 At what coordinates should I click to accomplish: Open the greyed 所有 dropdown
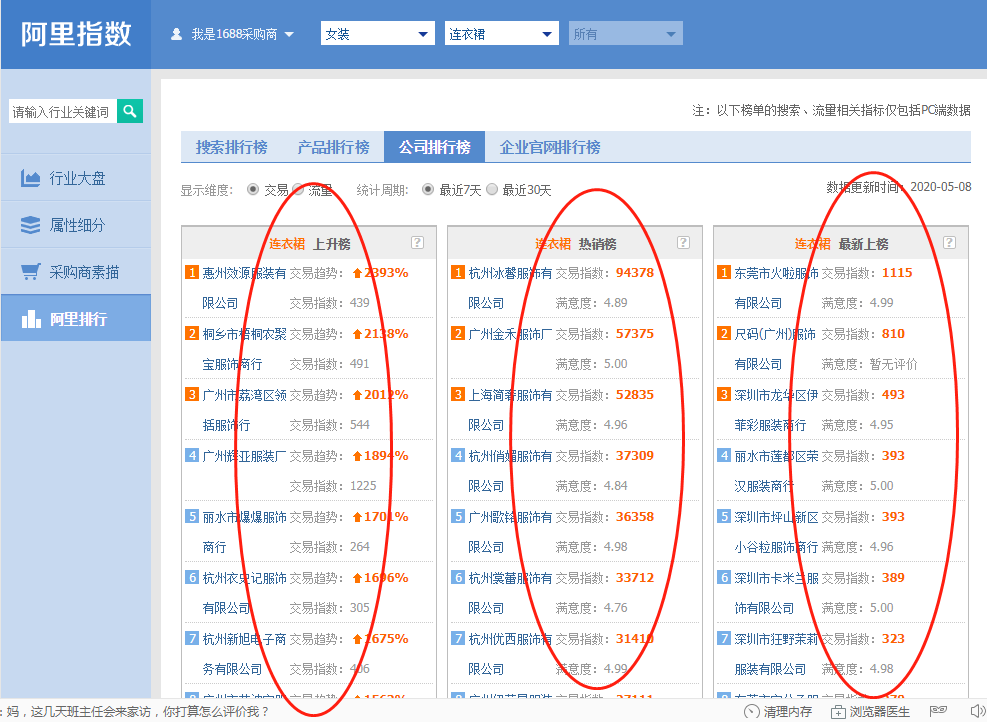tap(626, 33)
